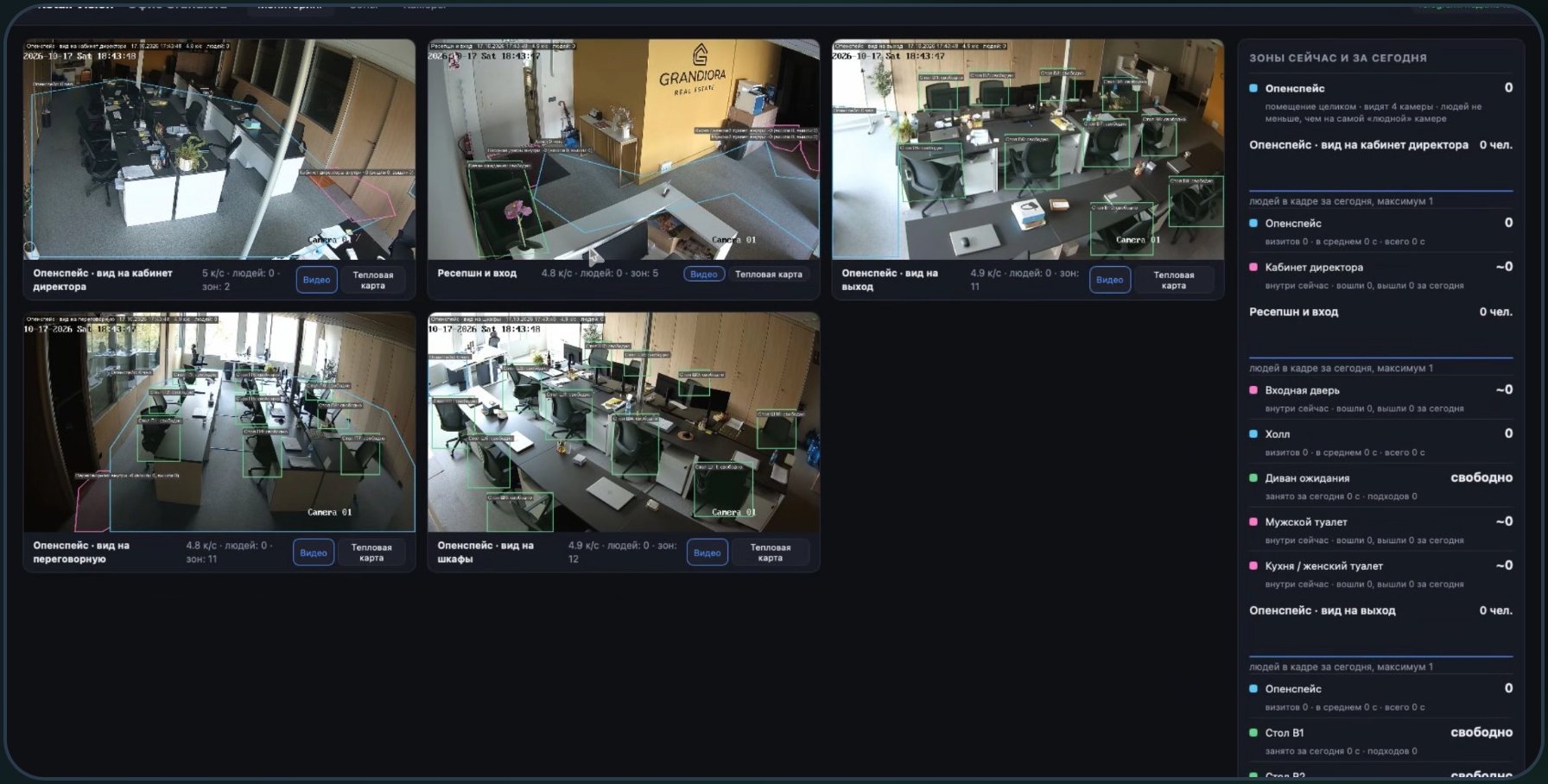The image size is (1548, 784).
Task: Open Тепловая карта for the кабинет директора camera
Action: click(373, 280)
